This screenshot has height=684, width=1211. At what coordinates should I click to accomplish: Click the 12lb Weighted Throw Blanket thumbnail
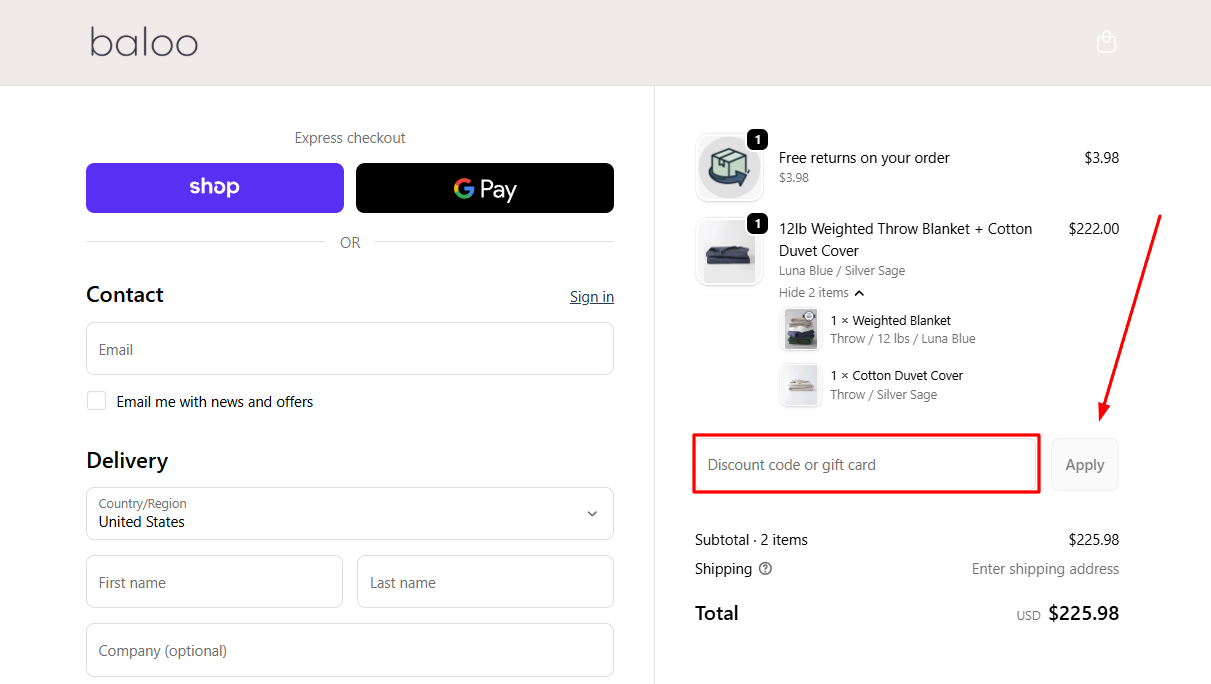(729, 252)
